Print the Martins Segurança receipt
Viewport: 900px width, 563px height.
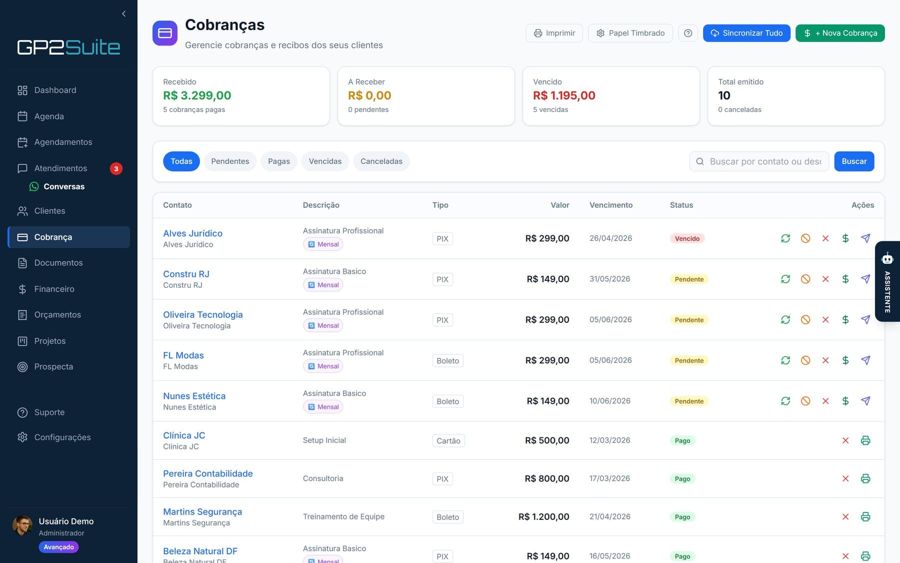click(866, 517)
